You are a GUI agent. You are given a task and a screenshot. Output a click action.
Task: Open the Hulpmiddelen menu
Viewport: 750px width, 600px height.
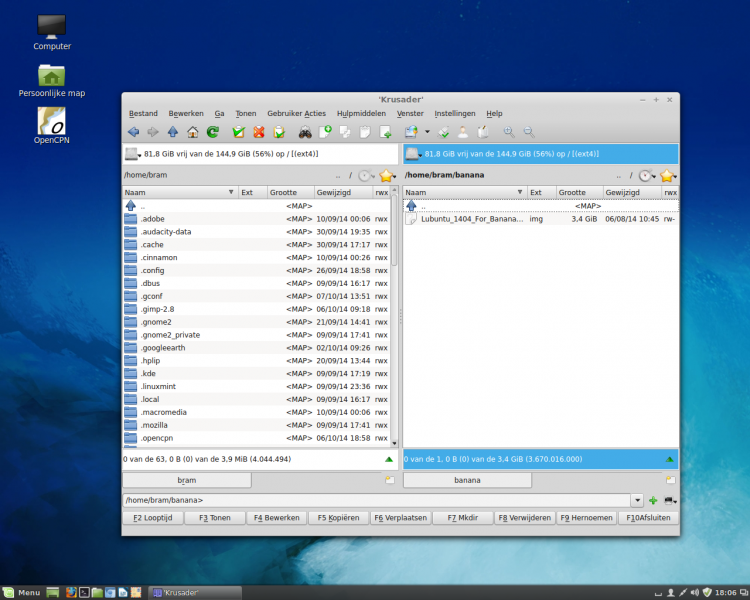pos(361,113)
